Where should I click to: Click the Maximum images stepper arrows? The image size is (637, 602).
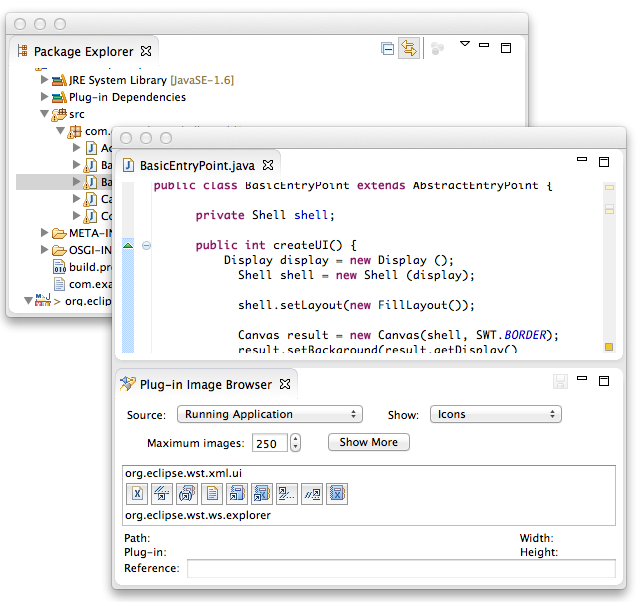(295, 443)
